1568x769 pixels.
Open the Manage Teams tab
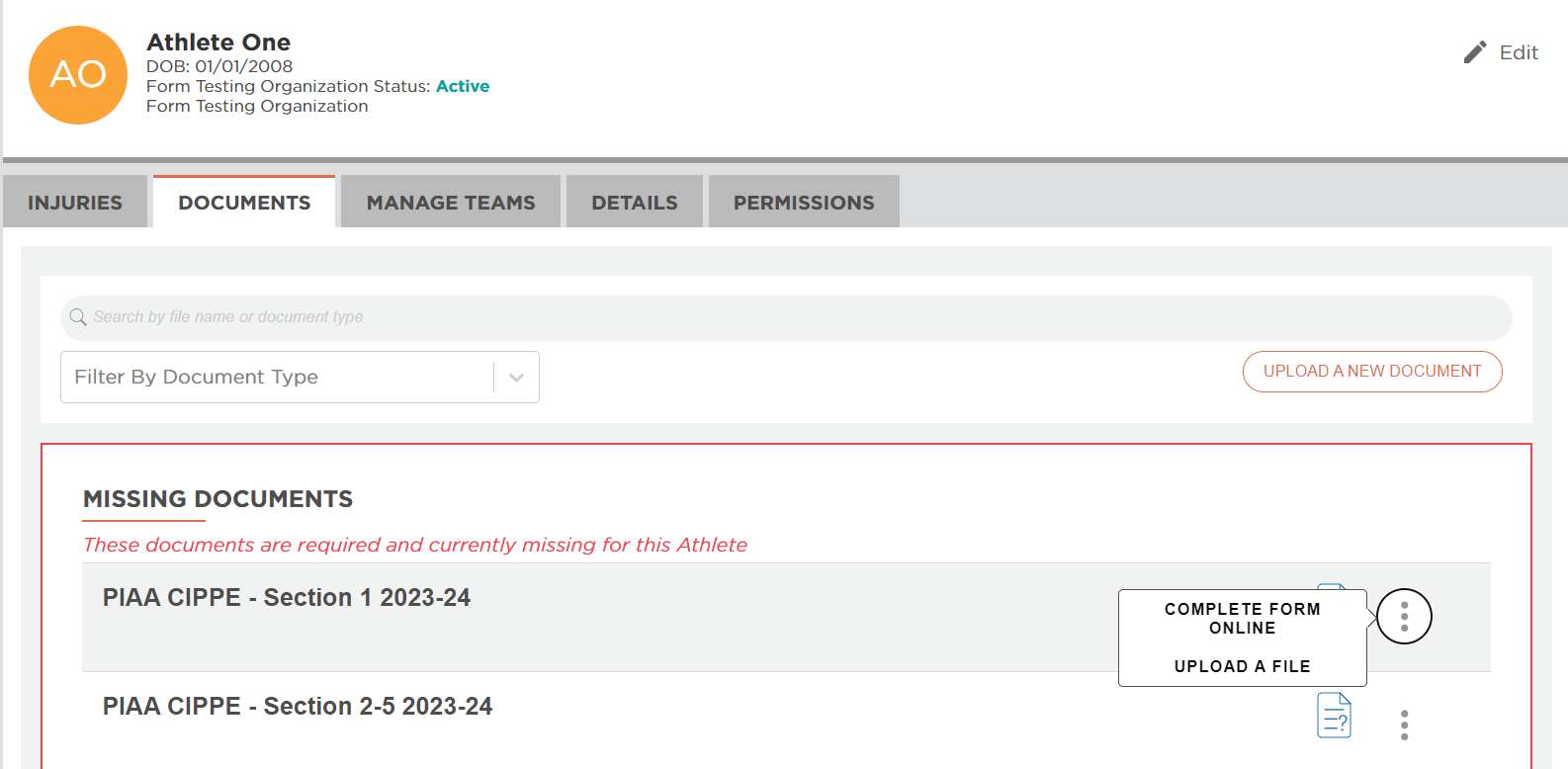[x=451, y=202]
